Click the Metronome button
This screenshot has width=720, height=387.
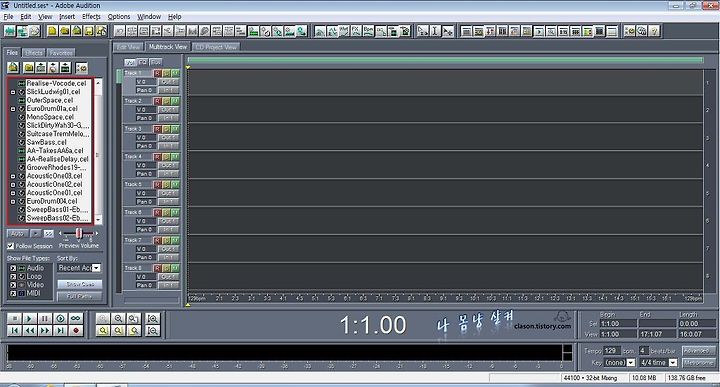(x=698, y=363)
